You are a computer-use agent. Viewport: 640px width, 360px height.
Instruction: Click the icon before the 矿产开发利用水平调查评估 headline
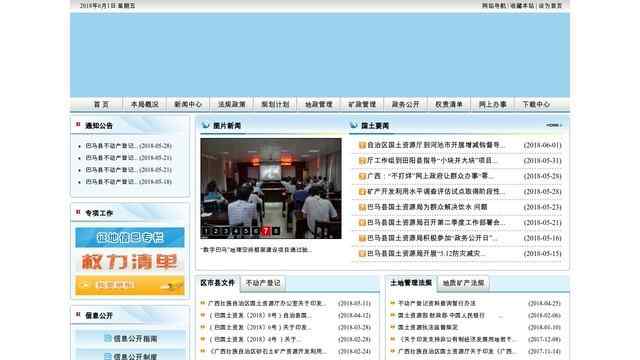coord(362,191)
